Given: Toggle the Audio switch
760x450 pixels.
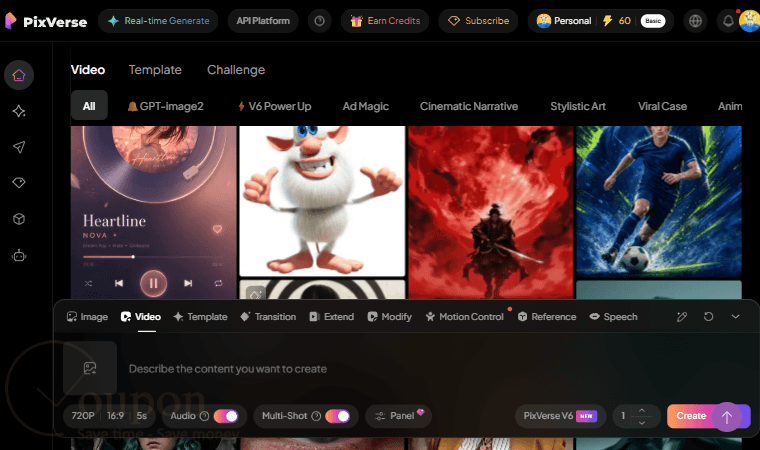Looking at the screenshot, I should pos(226,416).
